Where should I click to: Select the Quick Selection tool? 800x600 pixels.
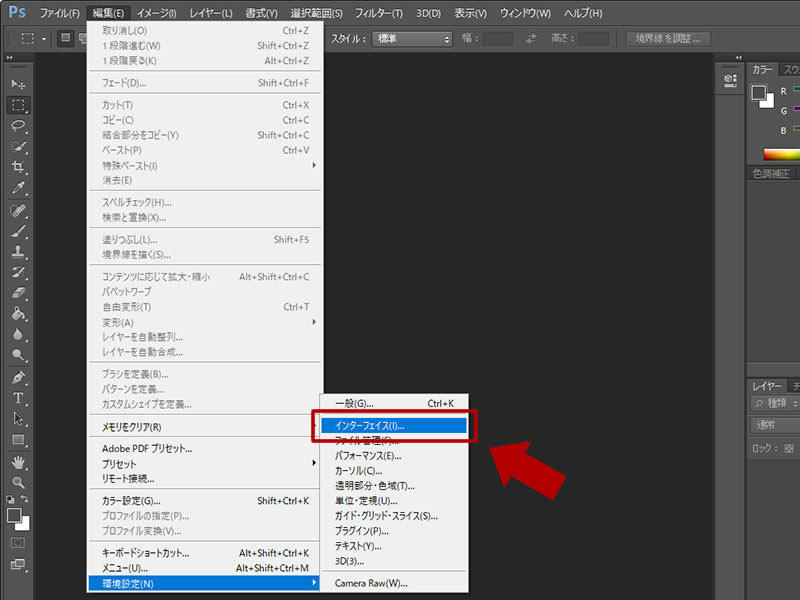point(18,146)
